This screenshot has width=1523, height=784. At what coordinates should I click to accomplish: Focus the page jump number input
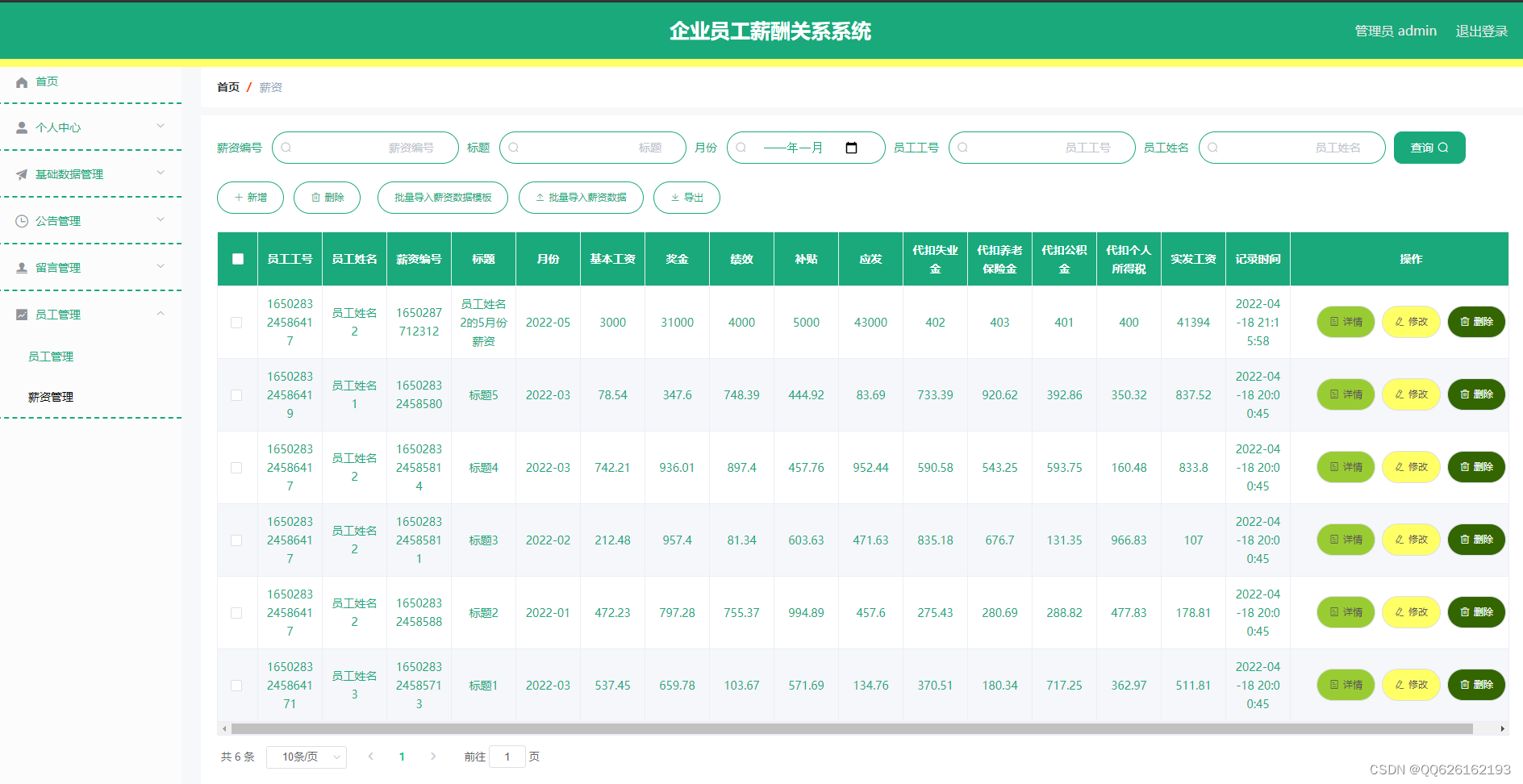(507, 757)
